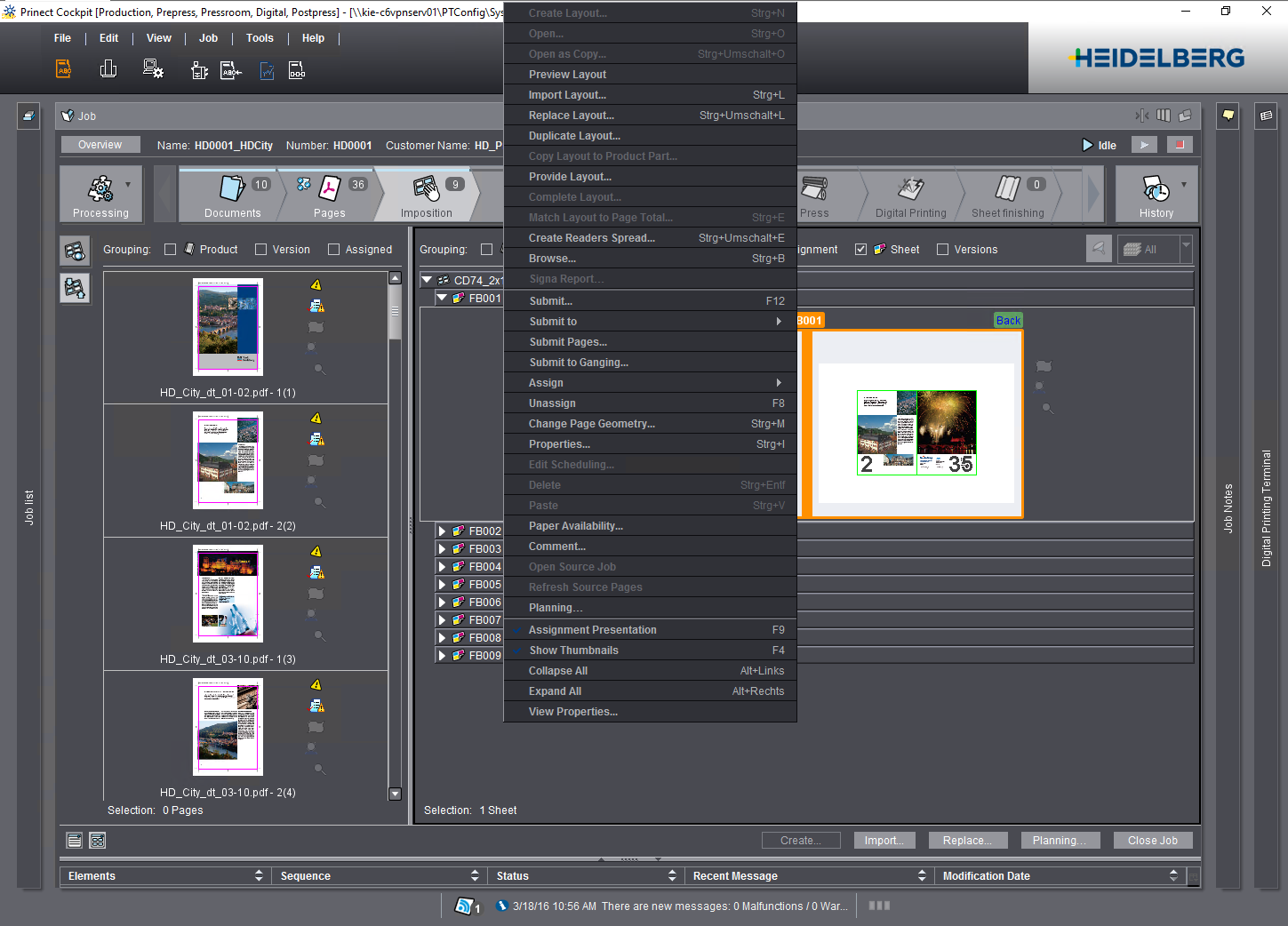The height and width of the screenshot is (926, 1288).
Task: Choose Preview Layout from the context menu
Action: pos(567,74)
